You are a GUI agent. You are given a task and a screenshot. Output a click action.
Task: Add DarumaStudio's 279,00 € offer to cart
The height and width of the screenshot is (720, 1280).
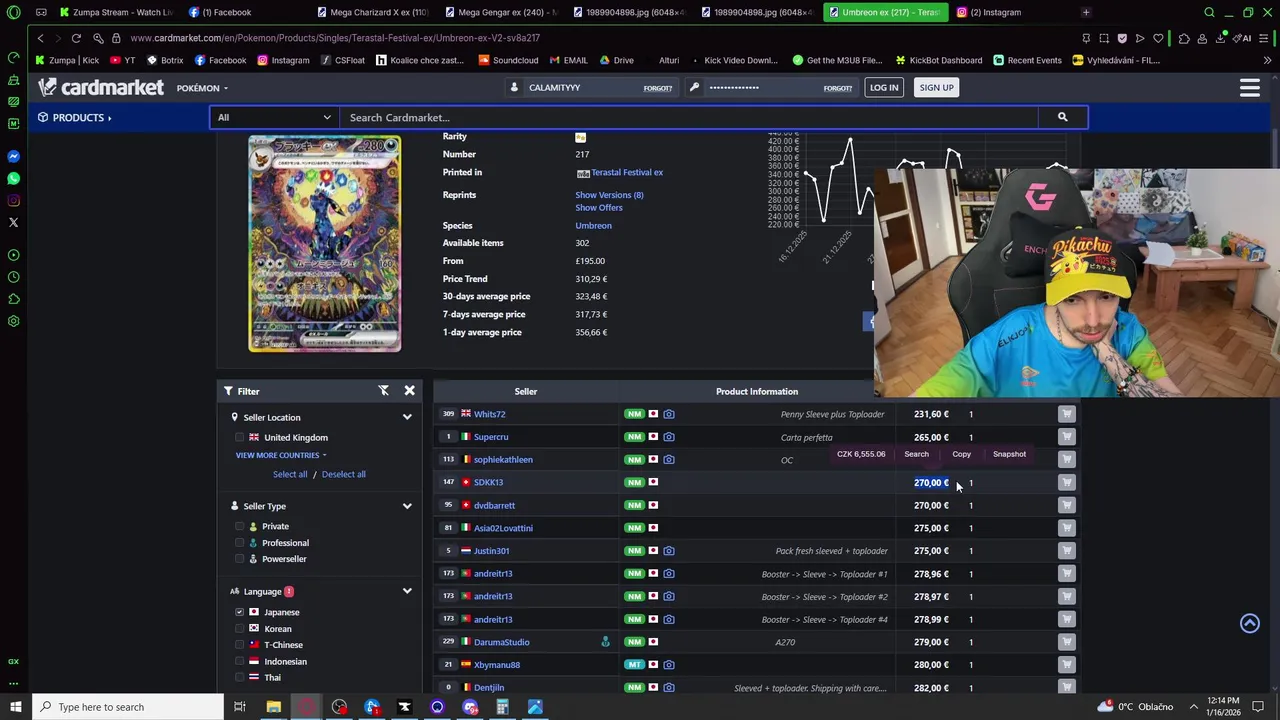(x=1066, y=642)
